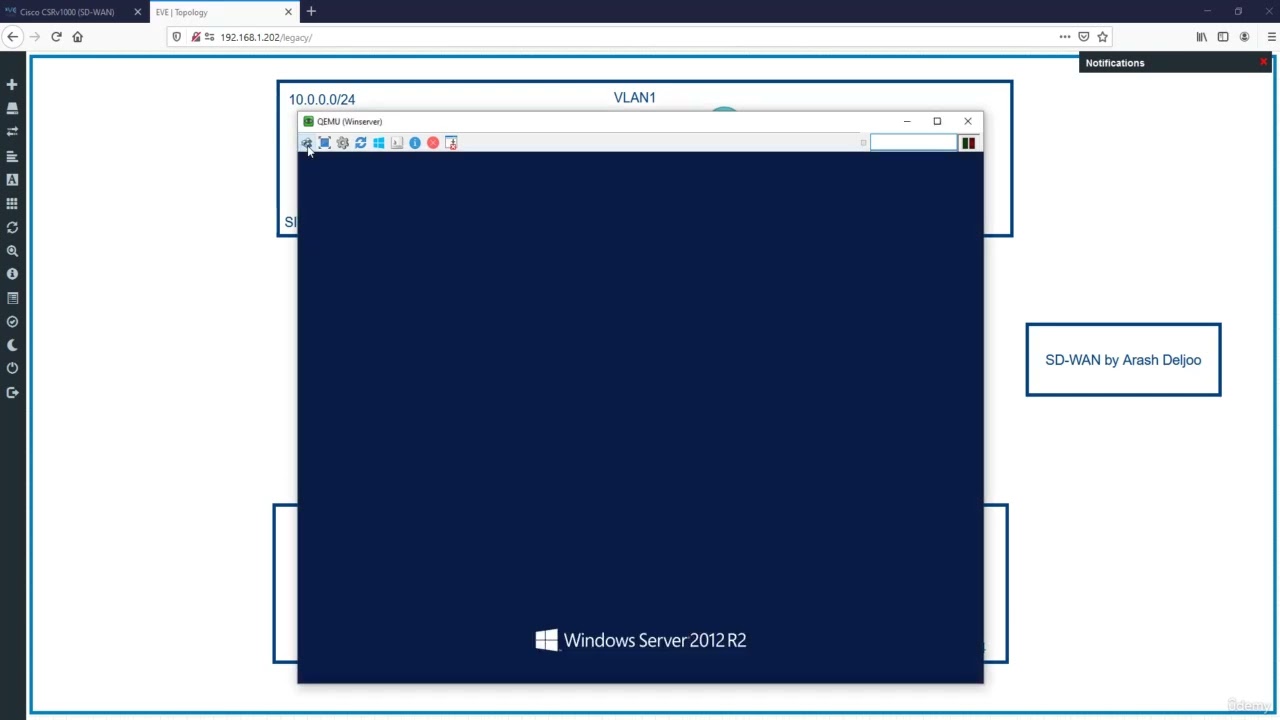Screen dimensions: 1280x720
Task: Click the new connection icon in QEMU toolbar
Action: point(307,143)
